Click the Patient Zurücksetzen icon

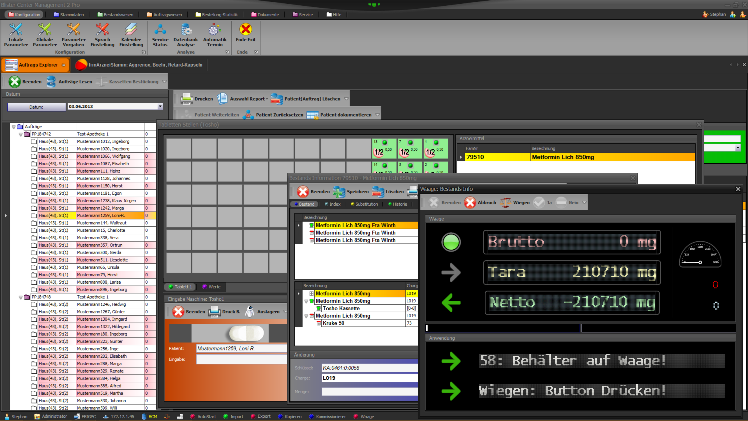248,115
